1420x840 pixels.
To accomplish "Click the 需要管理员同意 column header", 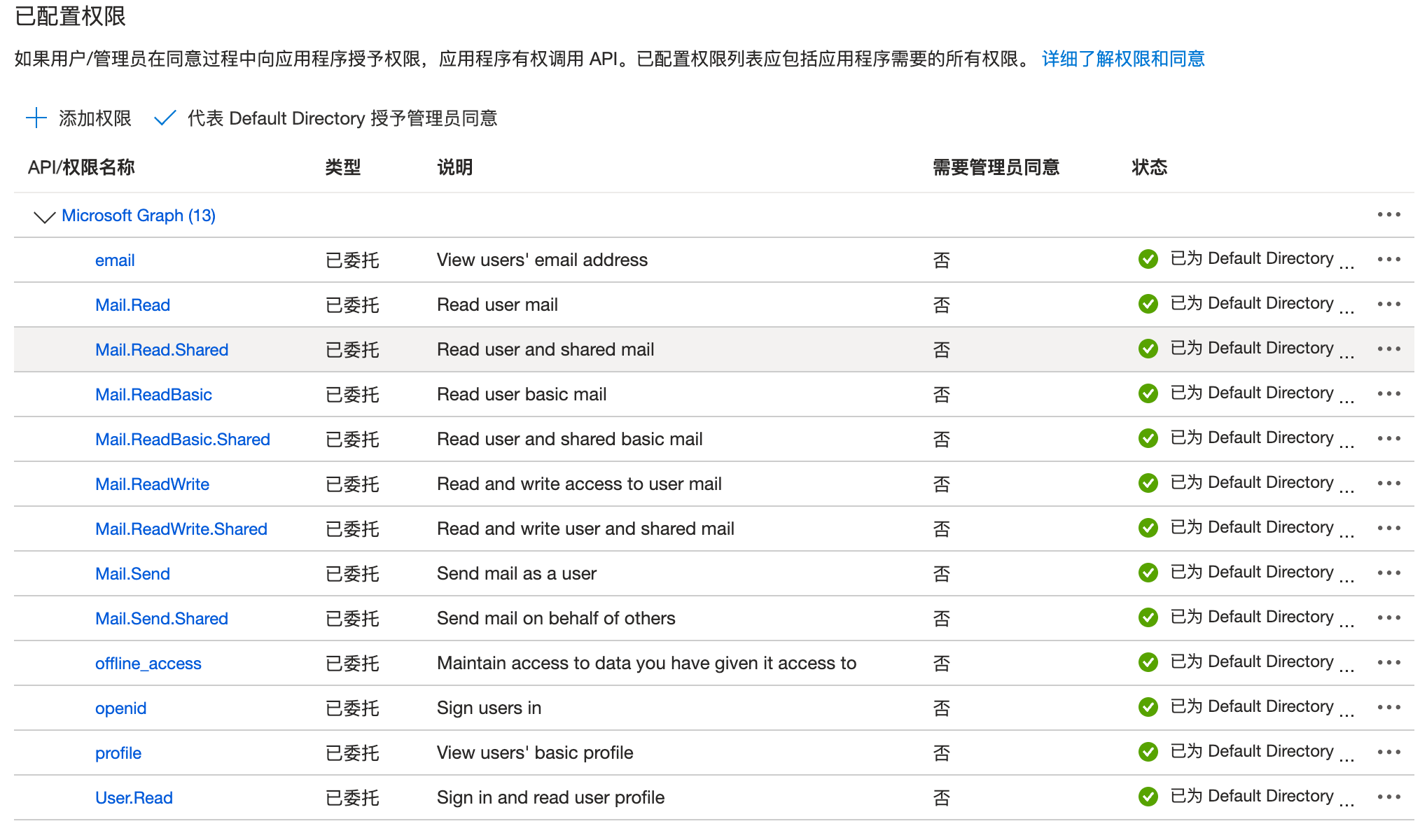I will (x=996, y=167).
